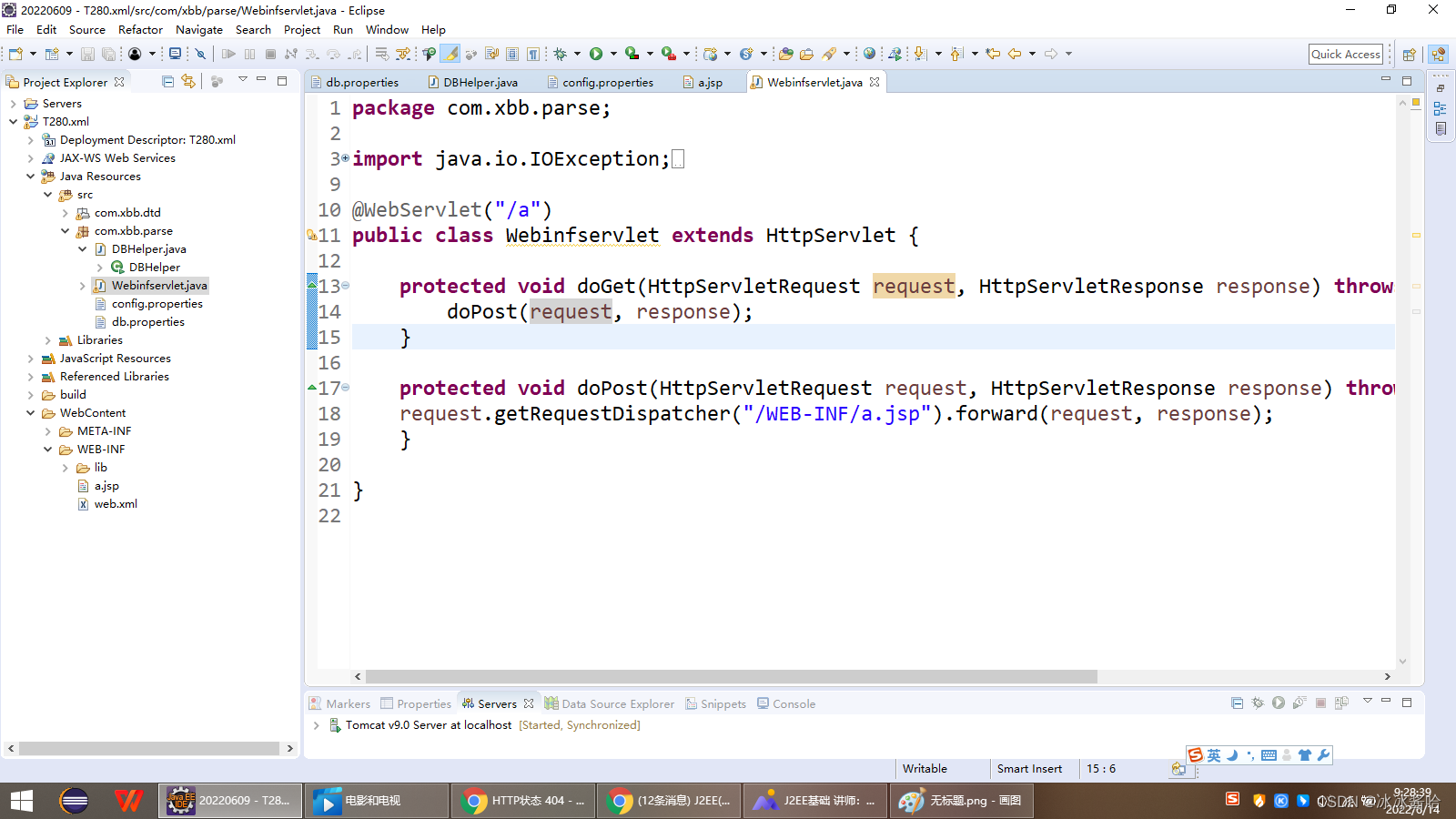
Task: Expand the Tomcat v9.0 Server entry
Action: tap(316, 725)
